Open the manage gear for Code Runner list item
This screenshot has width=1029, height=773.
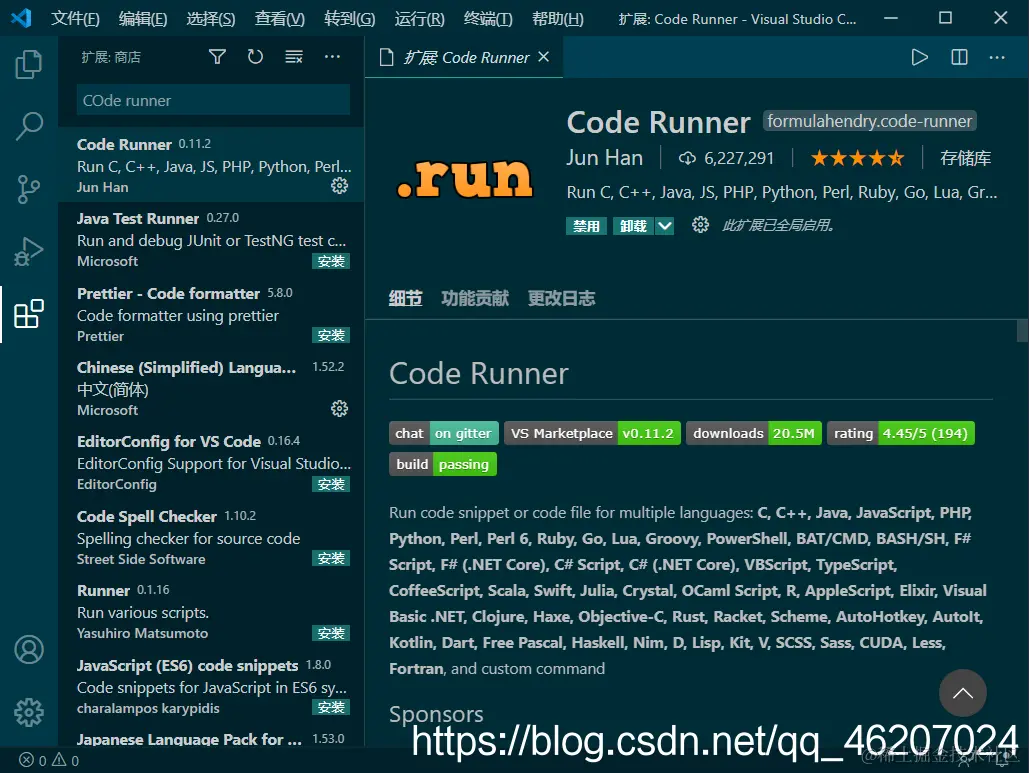339,186
